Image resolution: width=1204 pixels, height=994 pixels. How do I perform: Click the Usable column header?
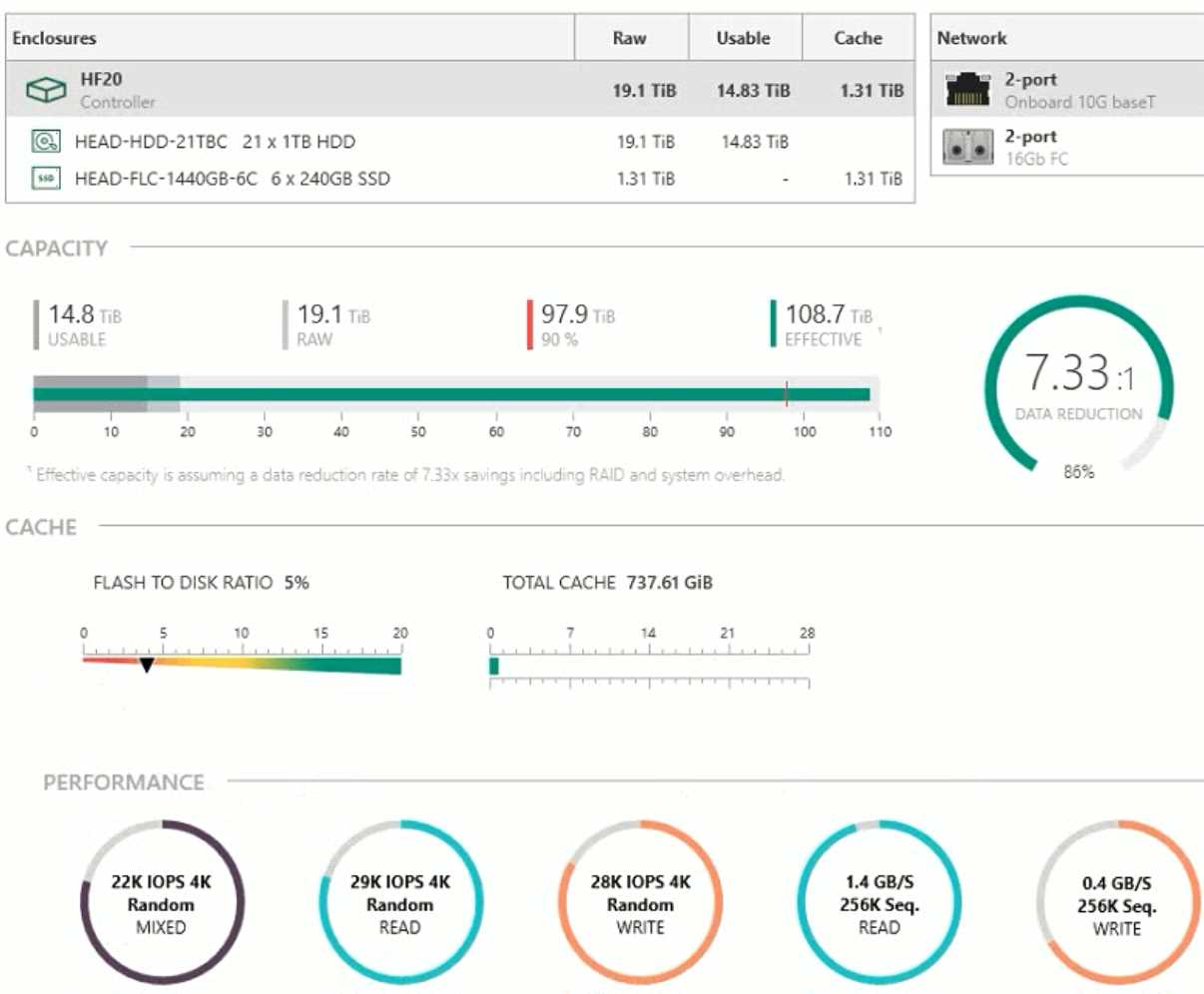[745, 38]
